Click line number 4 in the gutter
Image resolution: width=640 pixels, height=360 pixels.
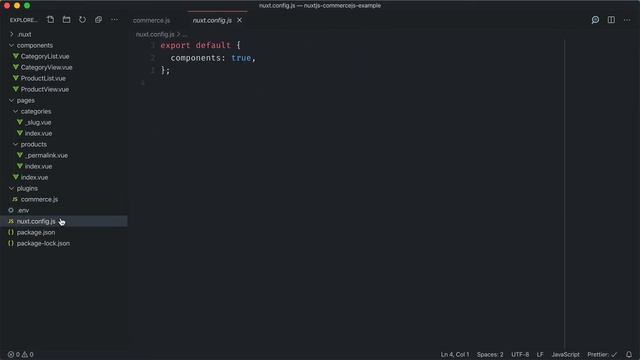tap(142, 83)
